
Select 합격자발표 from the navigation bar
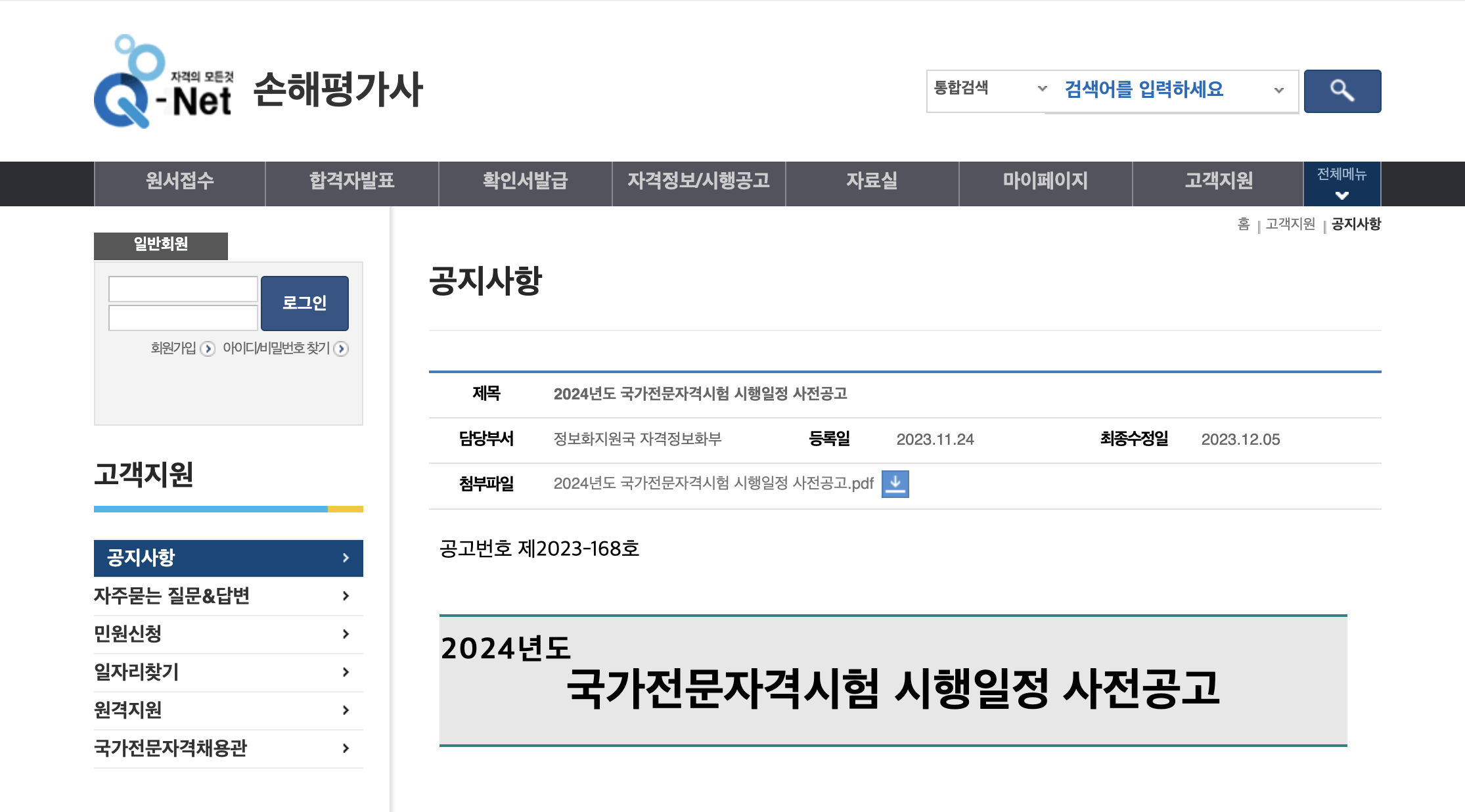click(x=352, y=183)
